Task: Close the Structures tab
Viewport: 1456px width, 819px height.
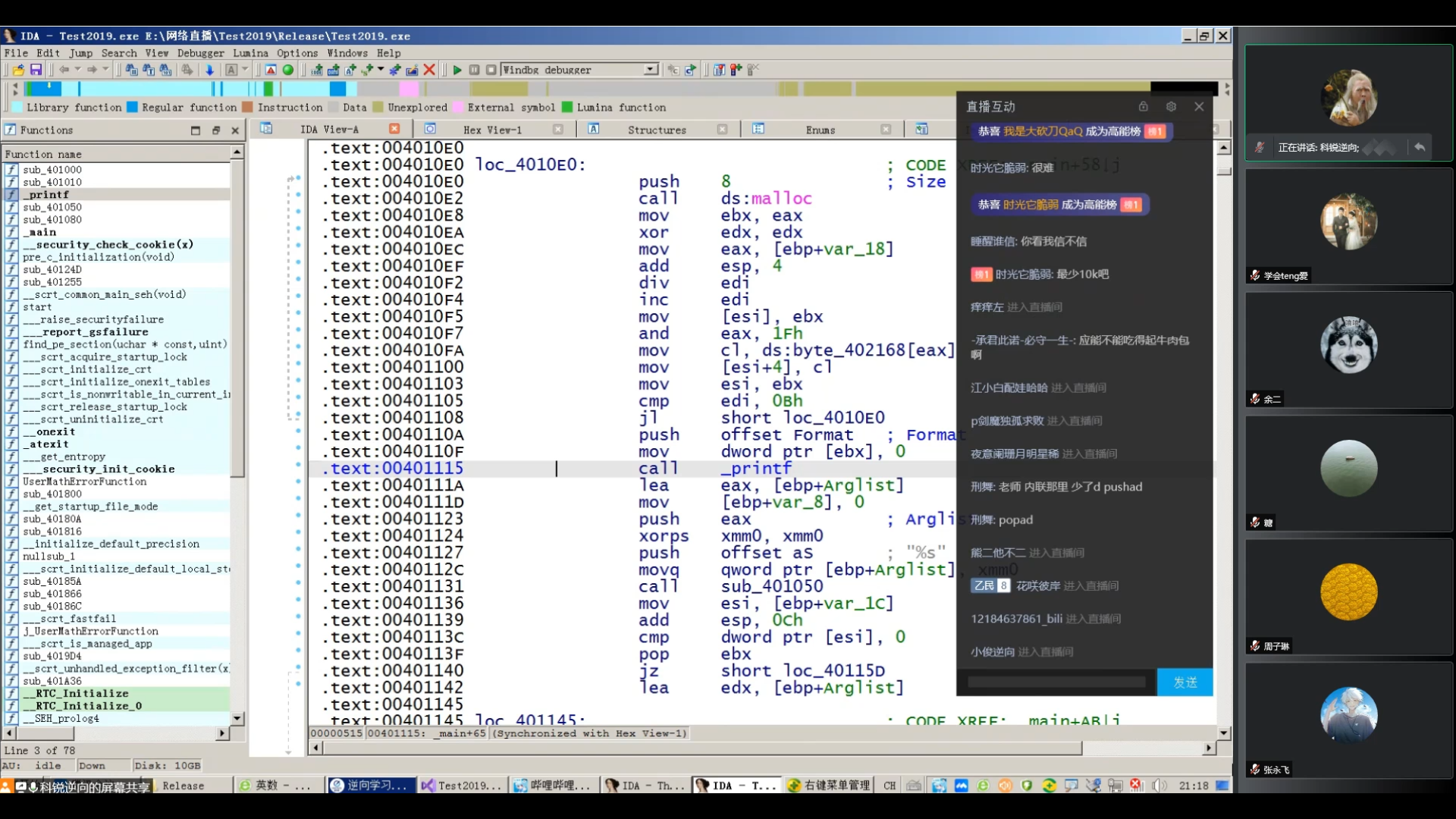Action: pos(722,130)
